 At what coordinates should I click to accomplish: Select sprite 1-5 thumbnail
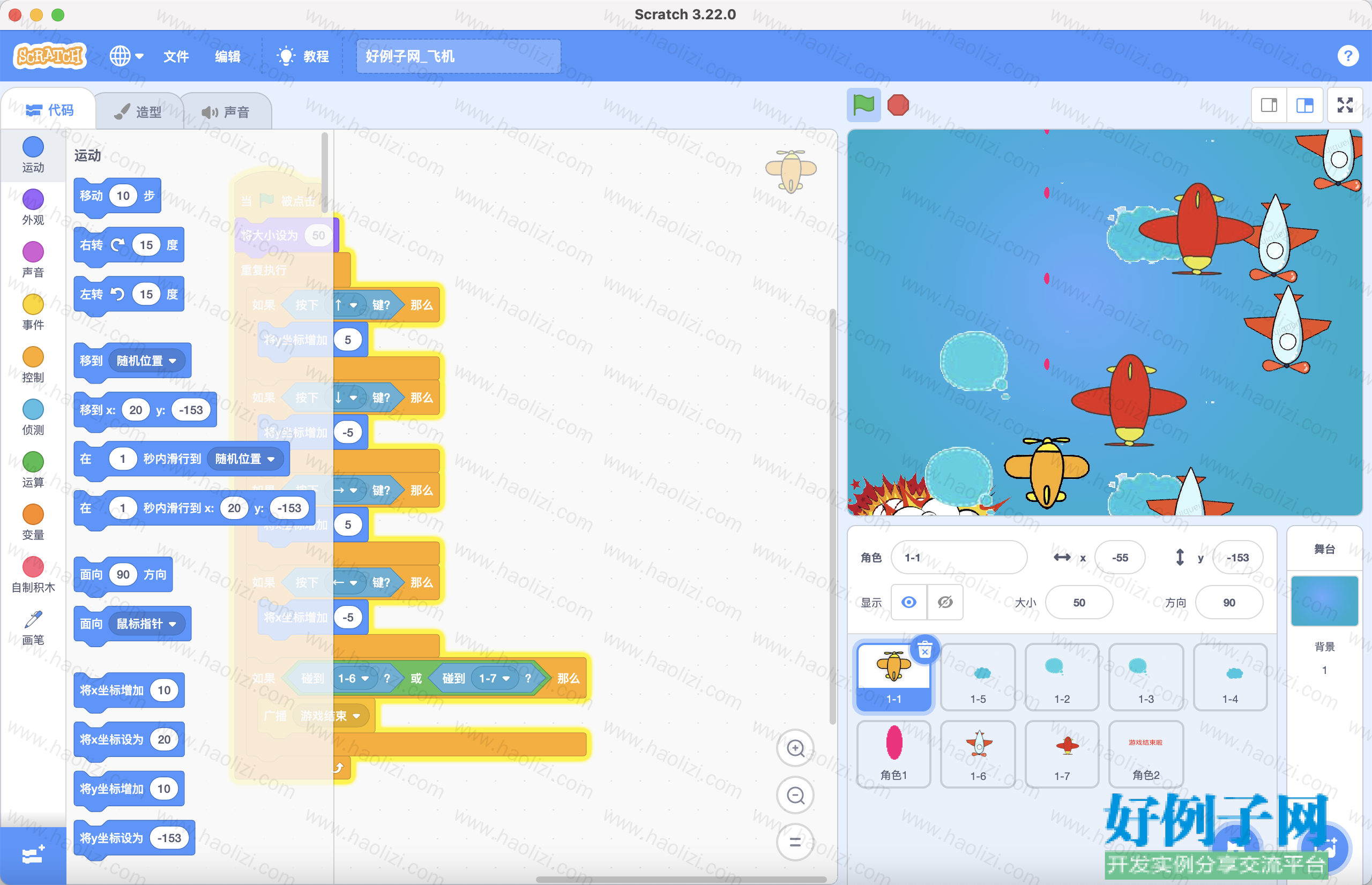pos(978,677)
